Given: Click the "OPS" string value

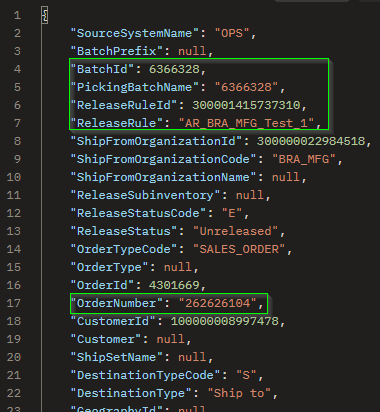Looking at the screenshot, I should point(232,33).
